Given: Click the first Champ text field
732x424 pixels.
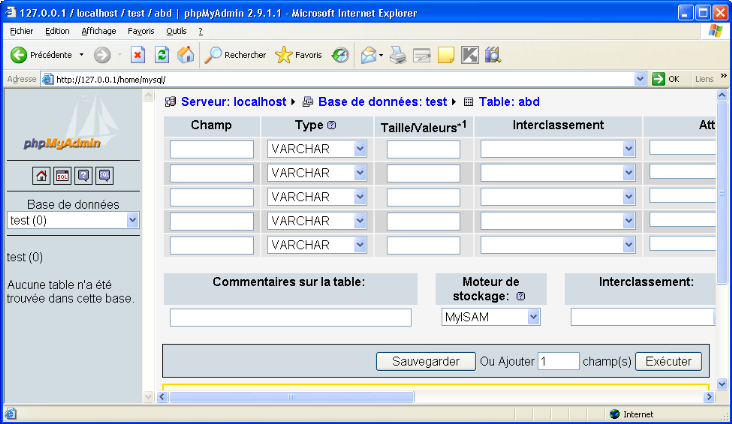Looking at the screenshot, I should pyautogui.click(x=212, y=149).
